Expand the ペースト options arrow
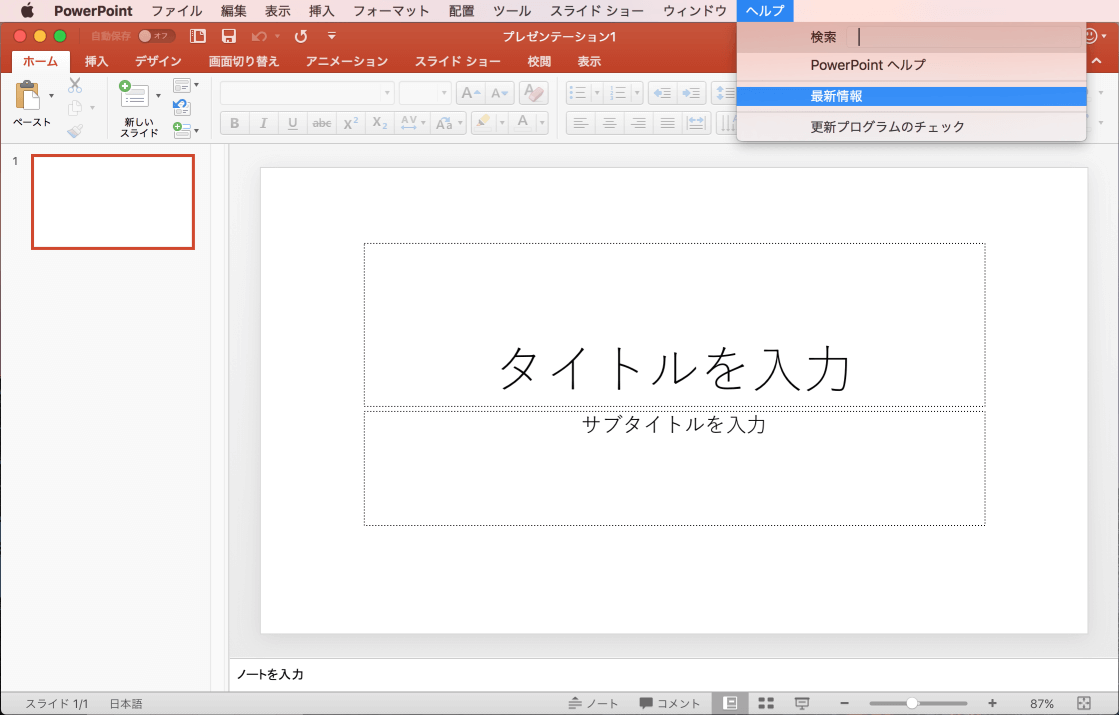Viewport: 1119px width, 715px height. [51, 97]
